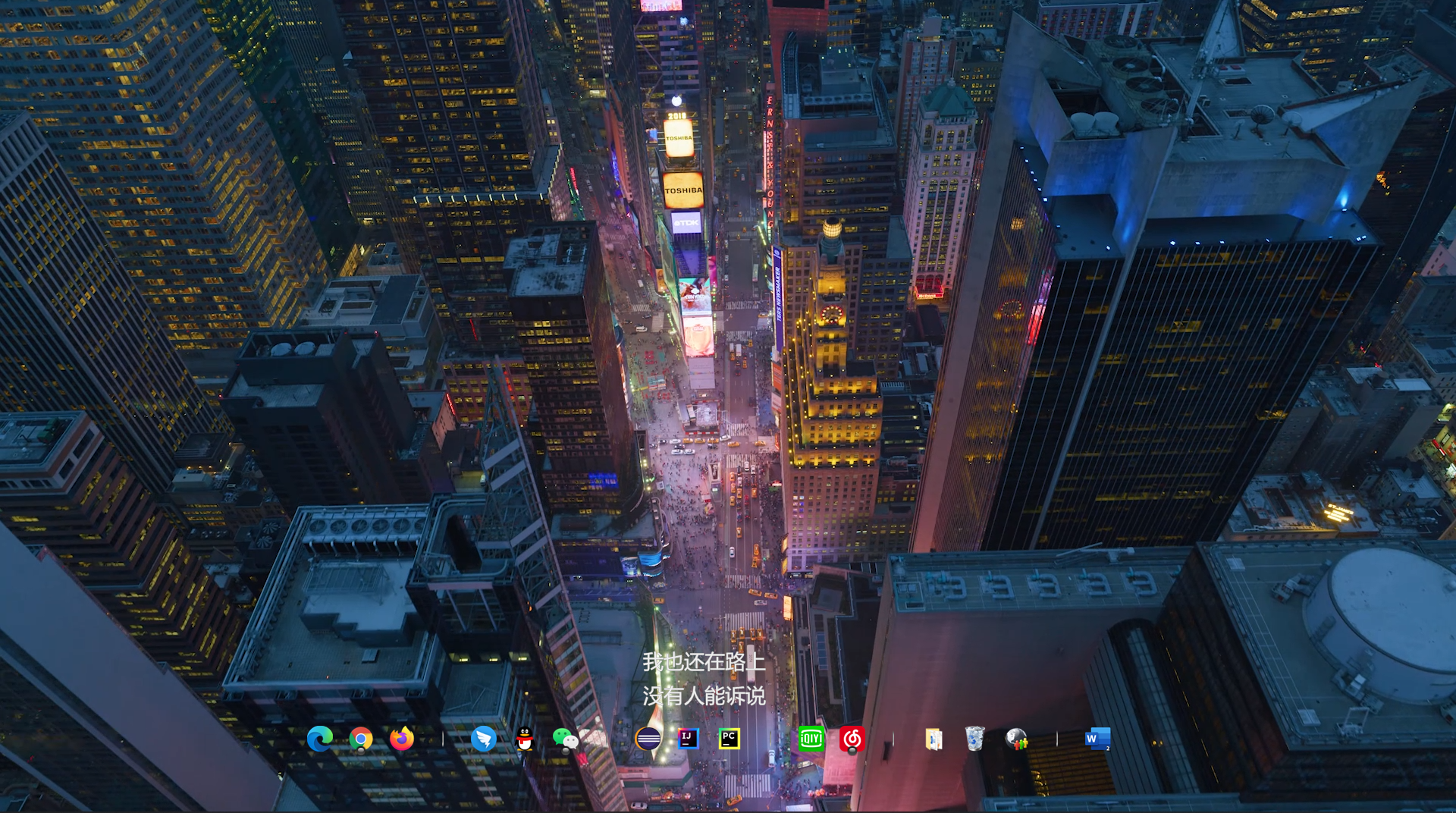Launch PyCharm icon
The height and width of the screenshot is (813, 1456).
[x=730, y=738]
